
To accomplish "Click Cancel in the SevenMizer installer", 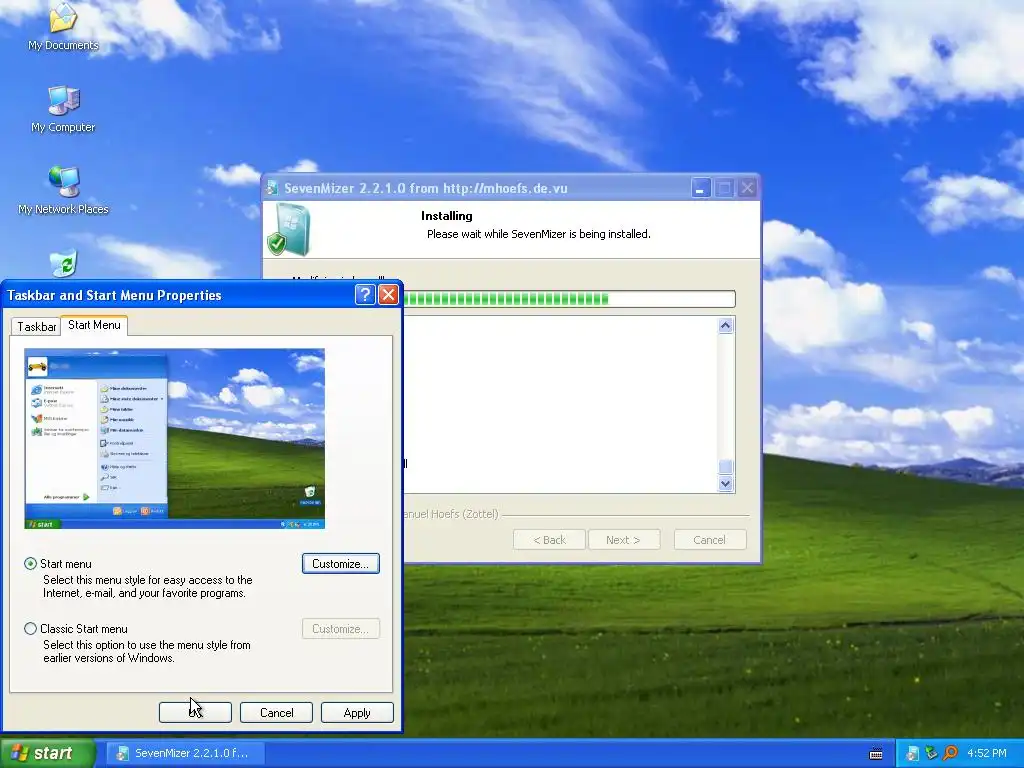I will coord(710,540).
